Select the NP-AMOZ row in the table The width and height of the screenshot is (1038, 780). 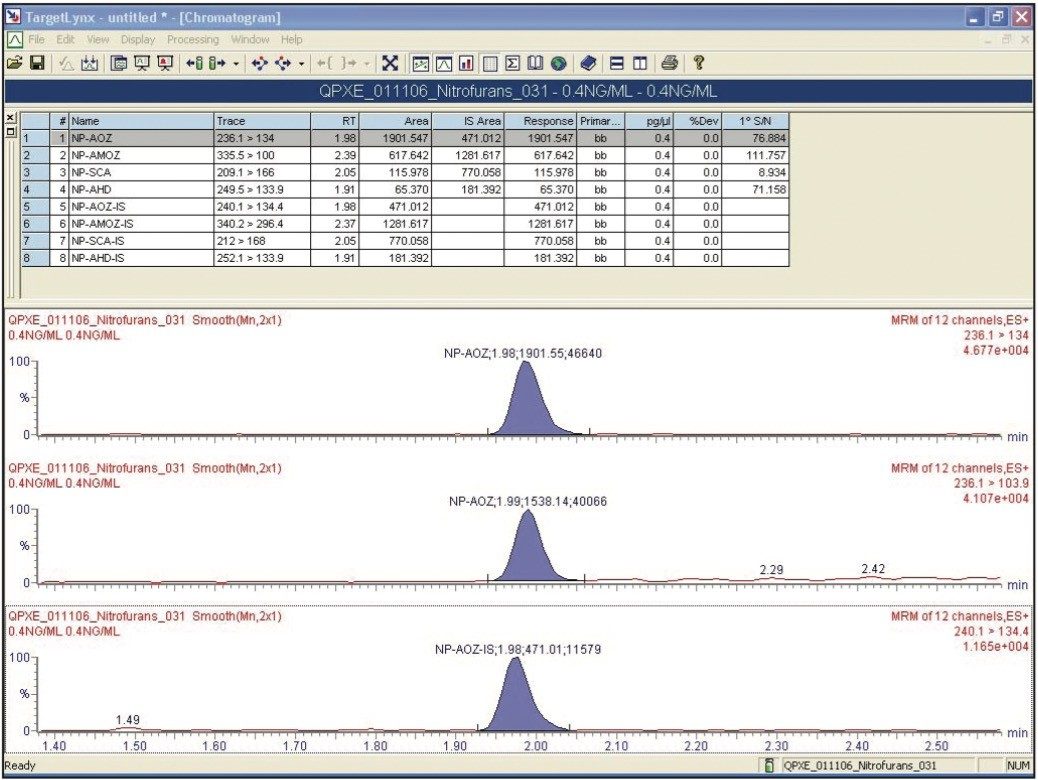click(x=140, y=155)
